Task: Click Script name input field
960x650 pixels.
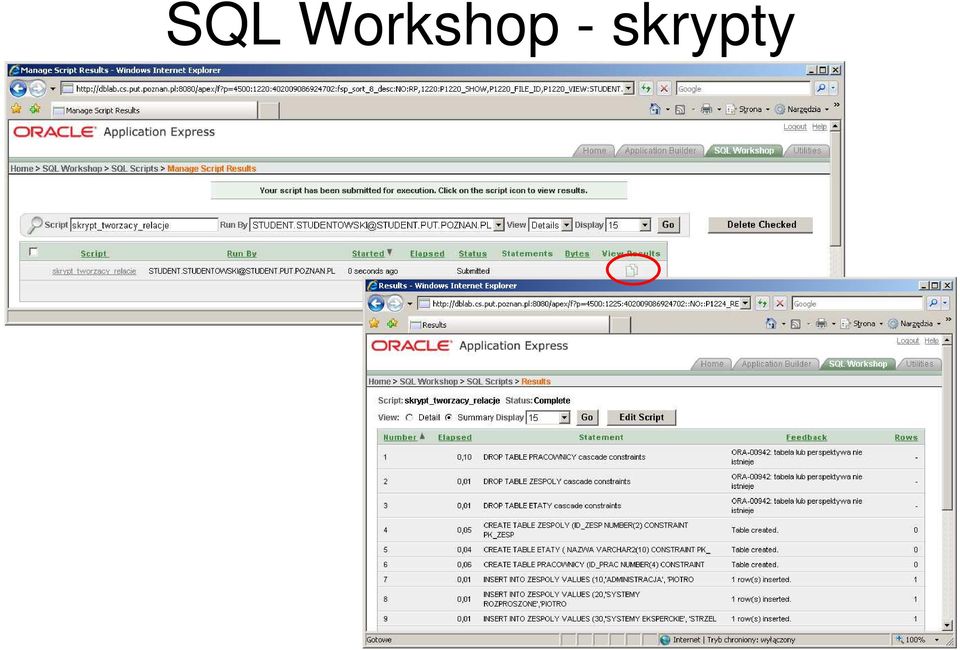Action: click(x=144, y=225)
